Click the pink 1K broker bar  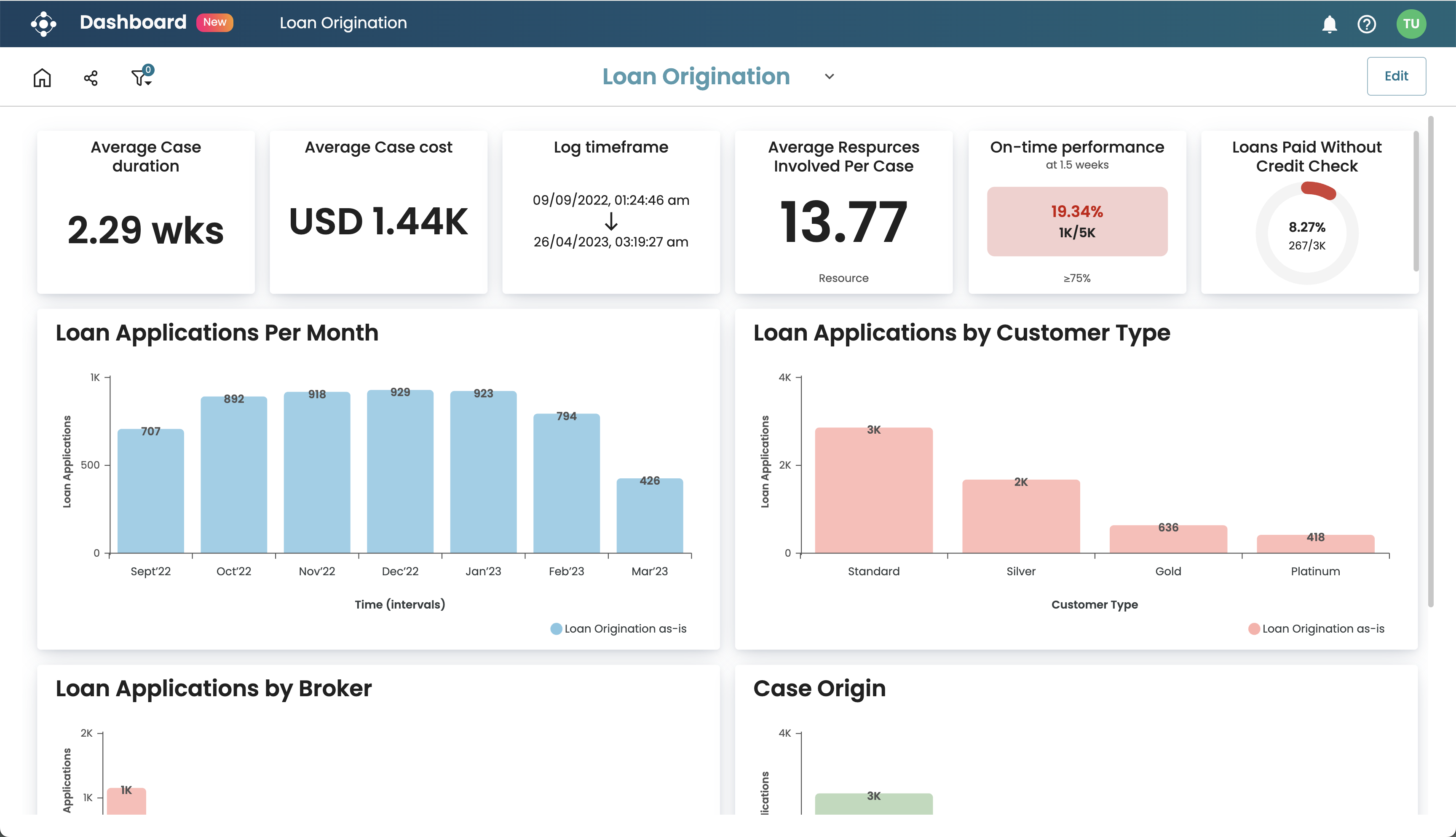click(x=126, y=801)
